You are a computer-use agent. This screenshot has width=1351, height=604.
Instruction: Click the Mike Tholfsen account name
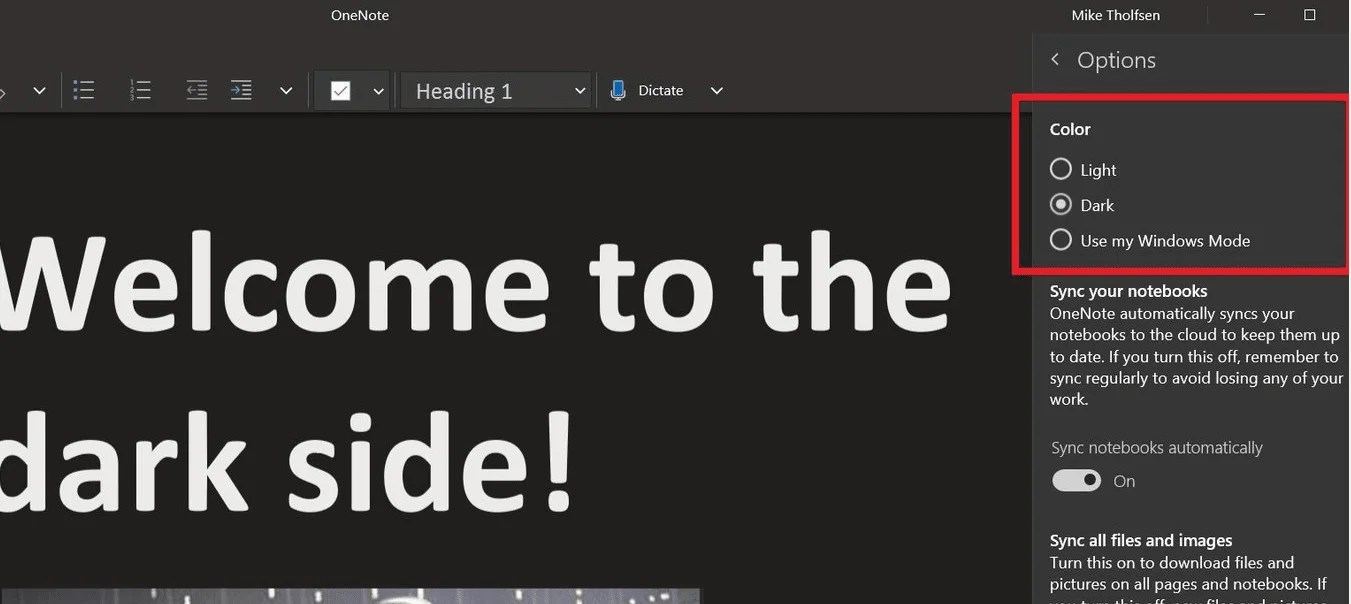tap(1115, 14)
